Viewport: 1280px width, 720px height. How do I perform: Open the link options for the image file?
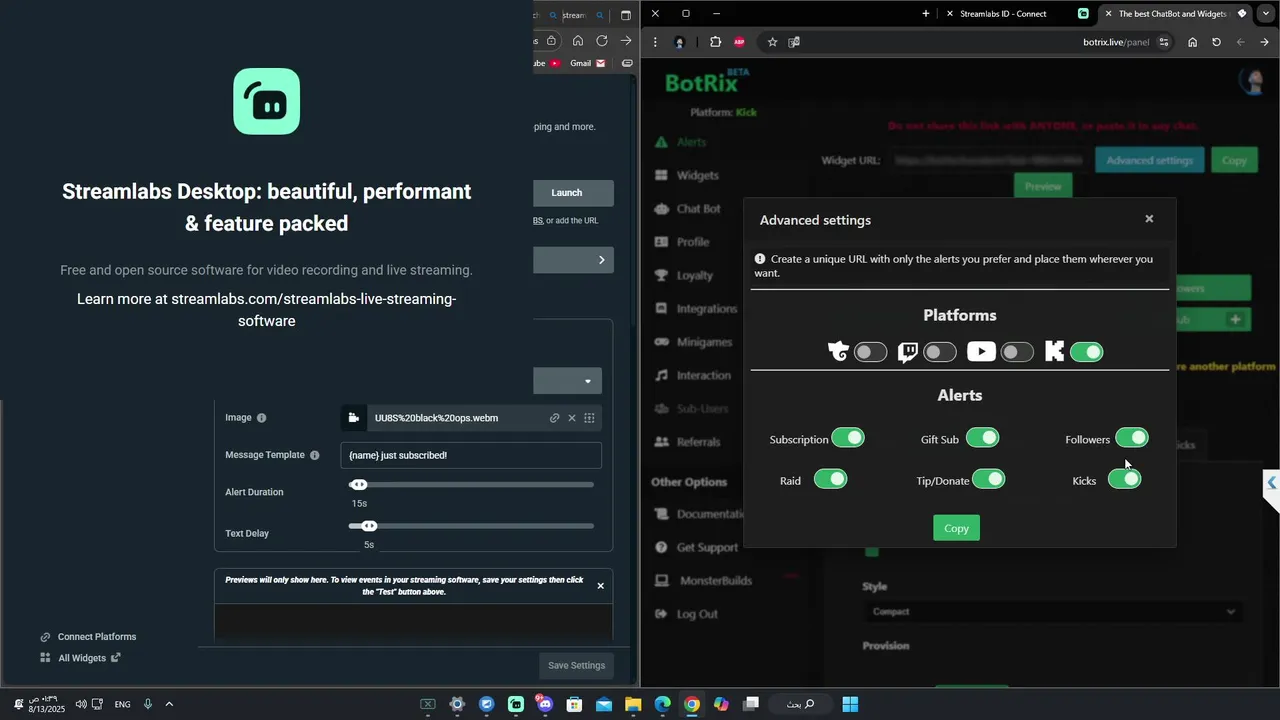[554, 418]
